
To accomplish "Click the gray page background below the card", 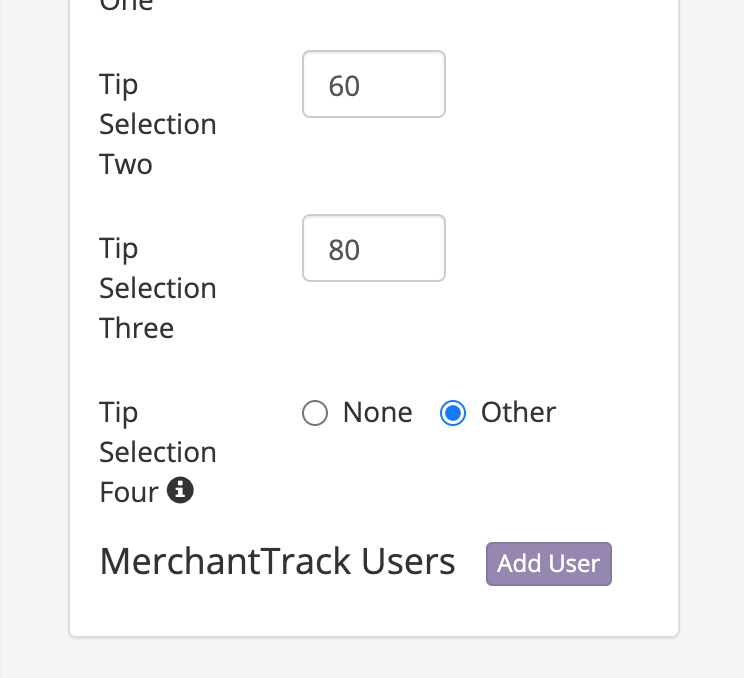I will (372, 658).
